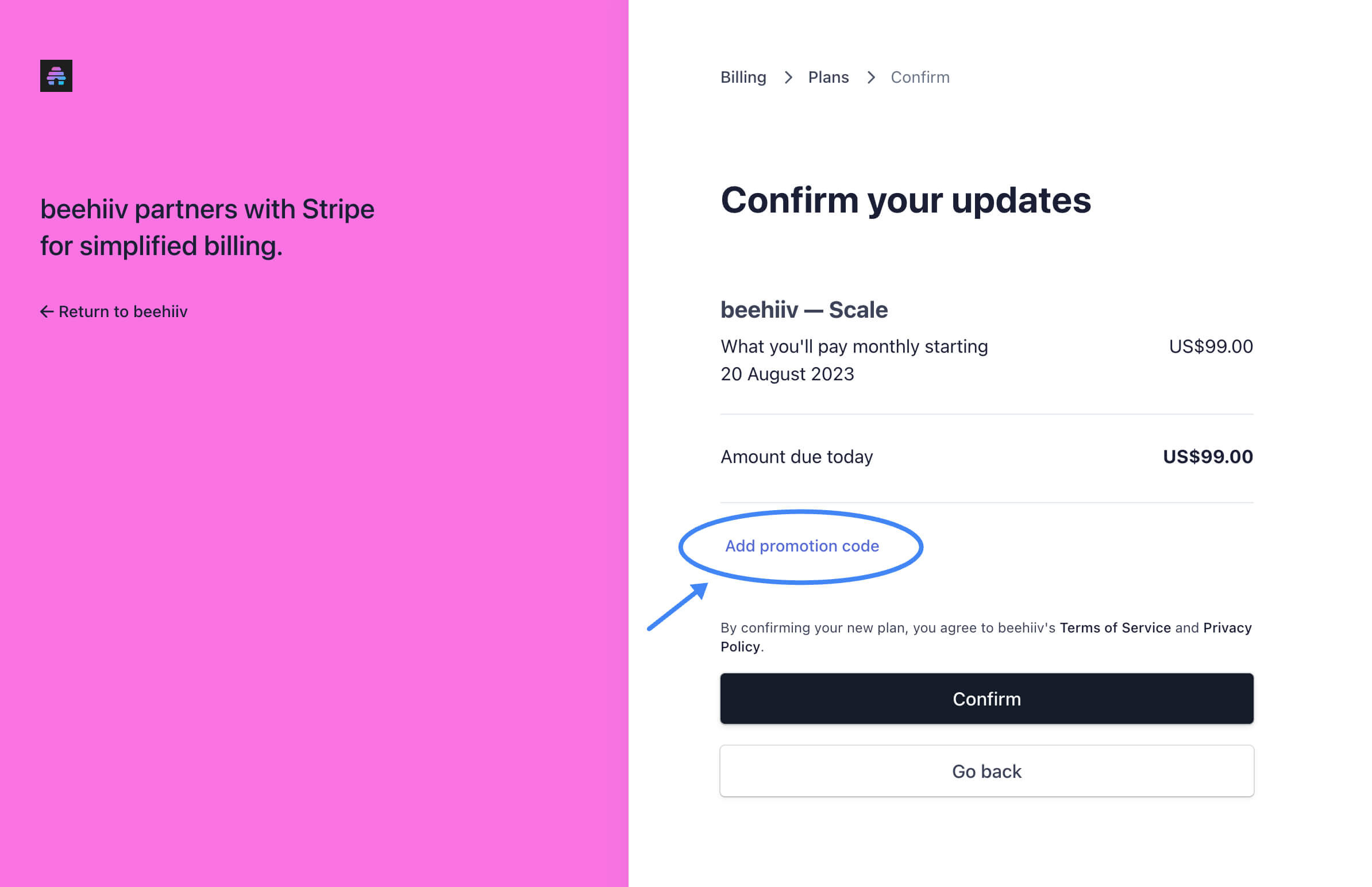Viewport: 1372px width, 887px height.
Task: Click the left arrow beside Return to beehiiv
Action: [46, 311]
